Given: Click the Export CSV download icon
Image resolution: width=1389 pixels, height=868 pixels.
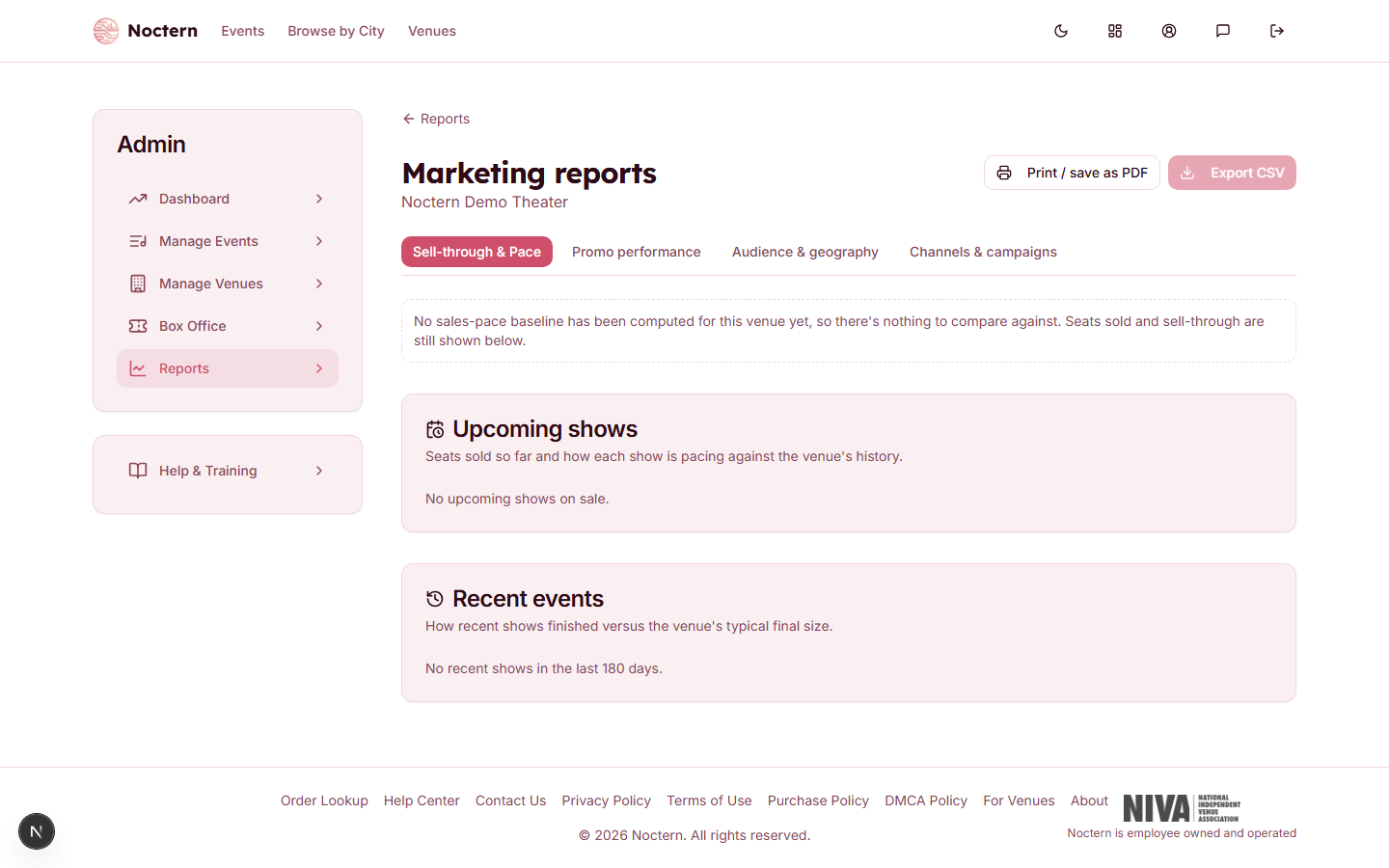Looking at the screenshot, I should [1187, 173].
